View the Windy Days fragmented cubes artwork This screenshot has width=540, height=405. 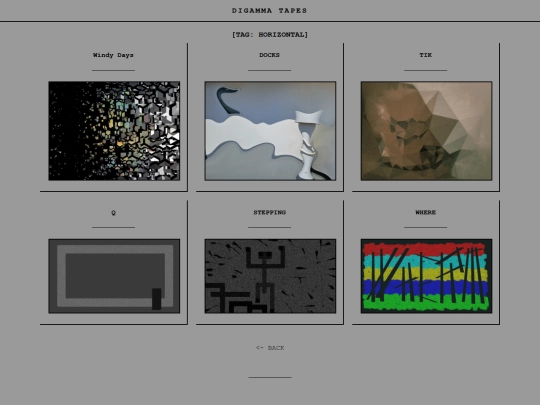point(114,131)
